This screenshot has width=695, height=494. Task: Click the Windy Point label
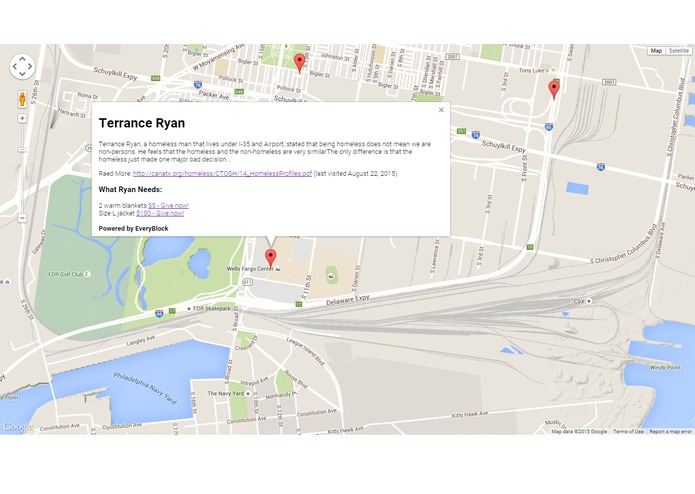(665, 368)
